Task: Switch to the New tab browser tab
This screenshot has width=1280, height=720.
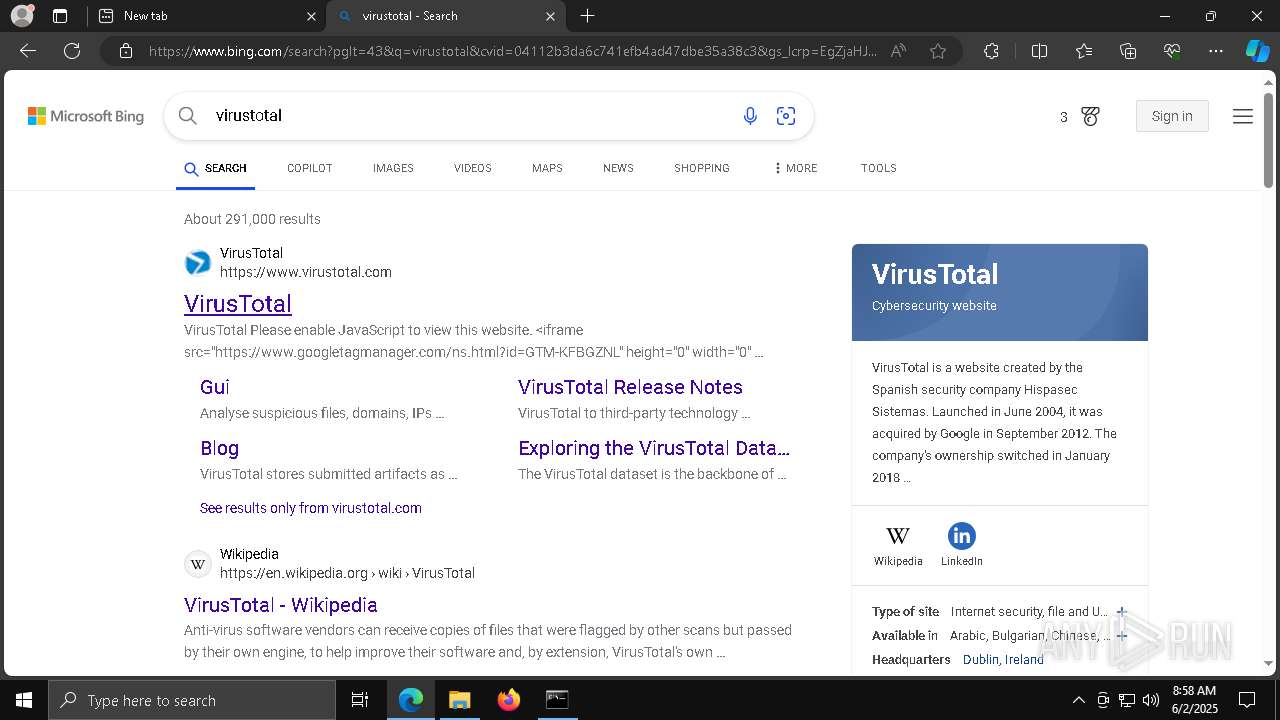Action: [205, 16]
